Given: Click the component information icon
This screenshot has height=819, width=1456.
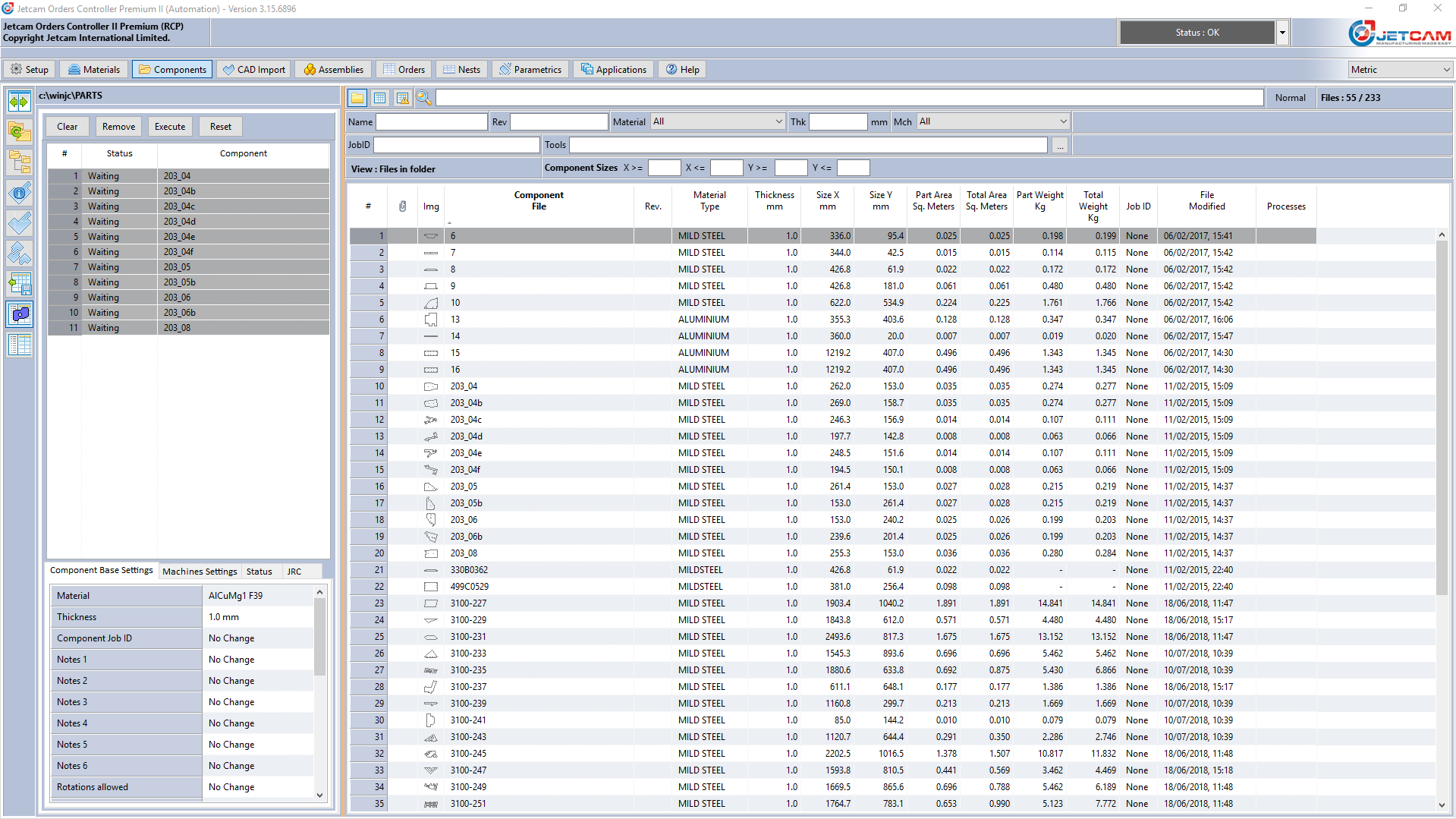Looking at the screenshot, I should pos(20,193).
